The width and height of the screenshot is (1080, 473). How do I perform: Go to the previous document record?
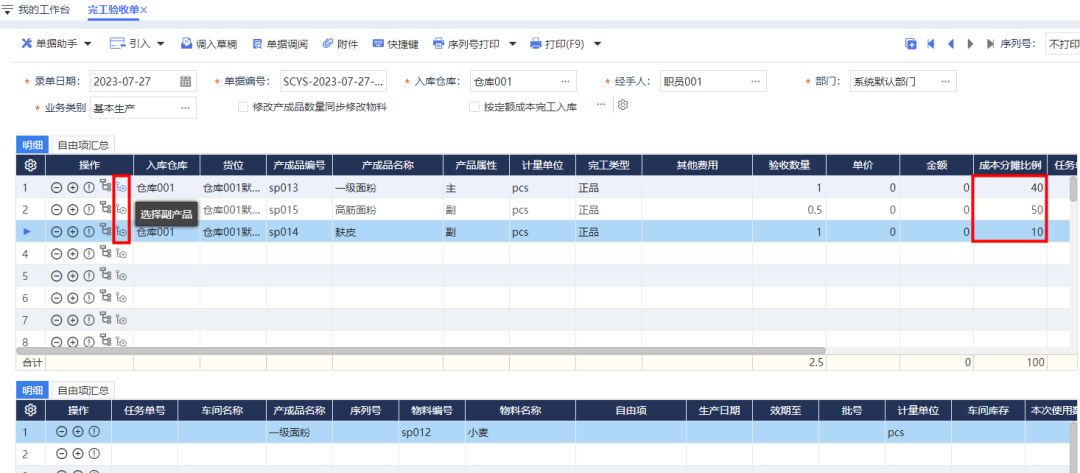(x=951, y=43)
